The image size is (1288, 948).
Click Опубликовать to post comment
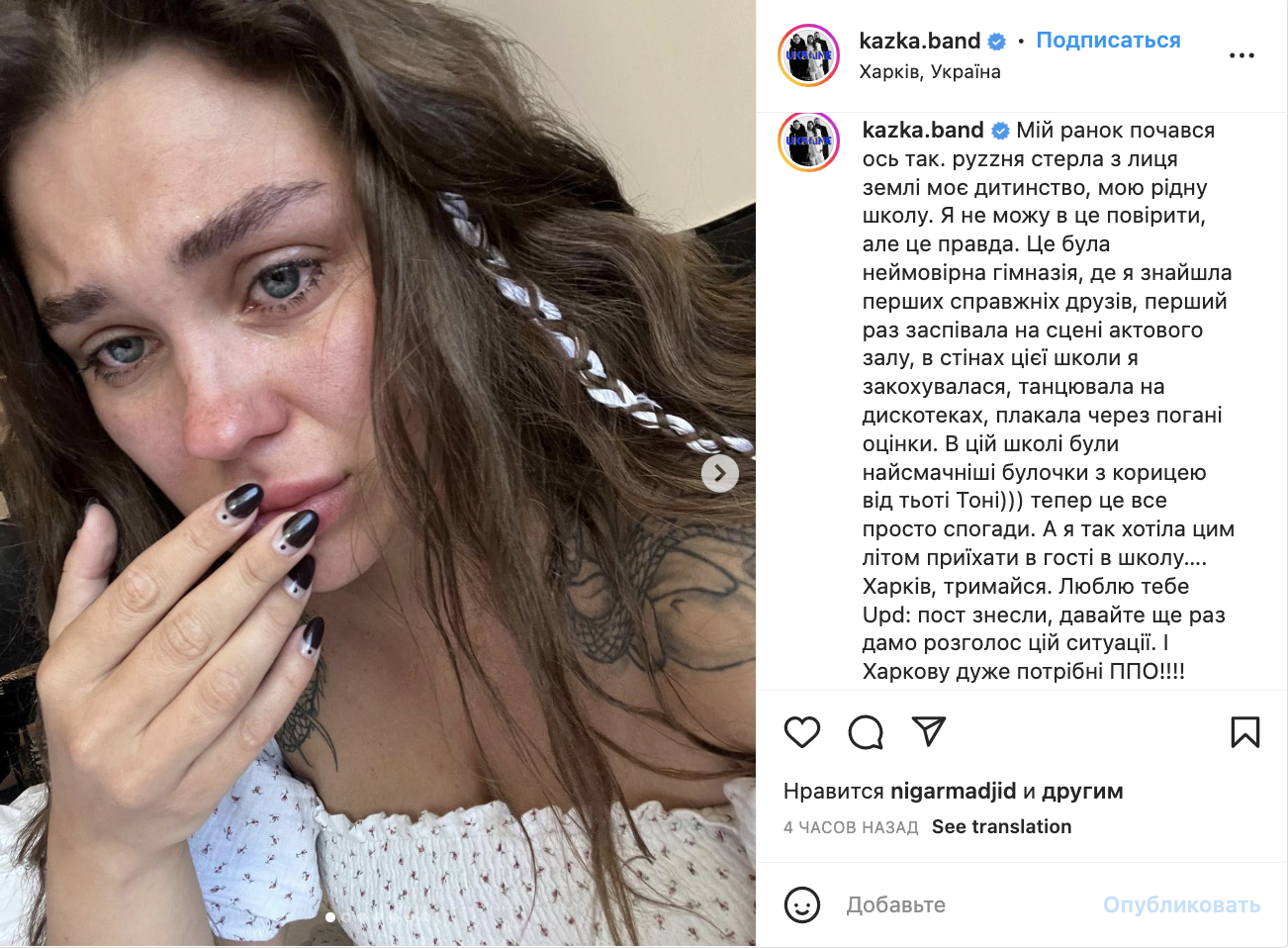click(x=1181, y=904)
